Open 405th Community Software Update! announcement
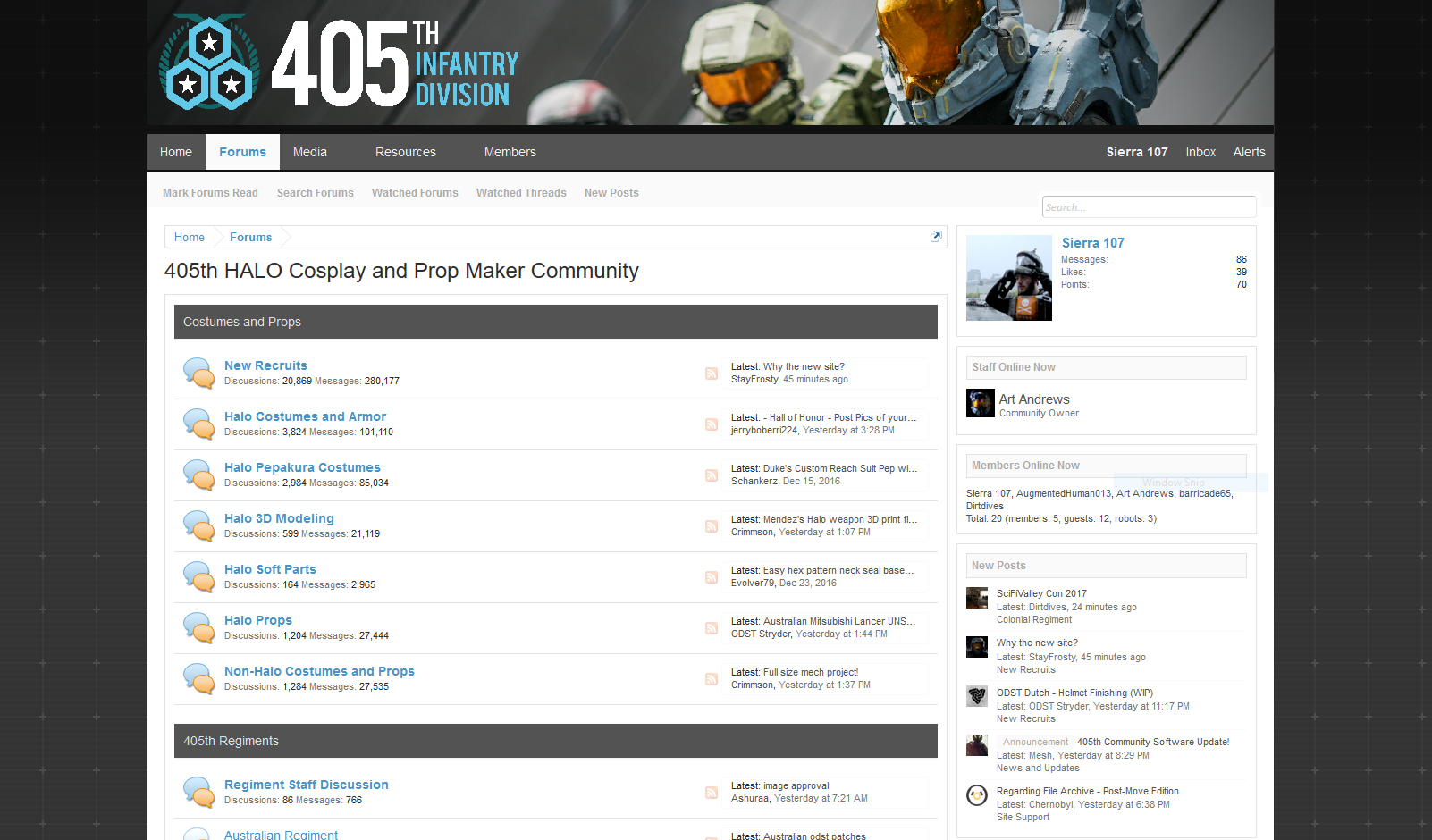Viewport: 1432px width, 840px height. (1153, 742)
